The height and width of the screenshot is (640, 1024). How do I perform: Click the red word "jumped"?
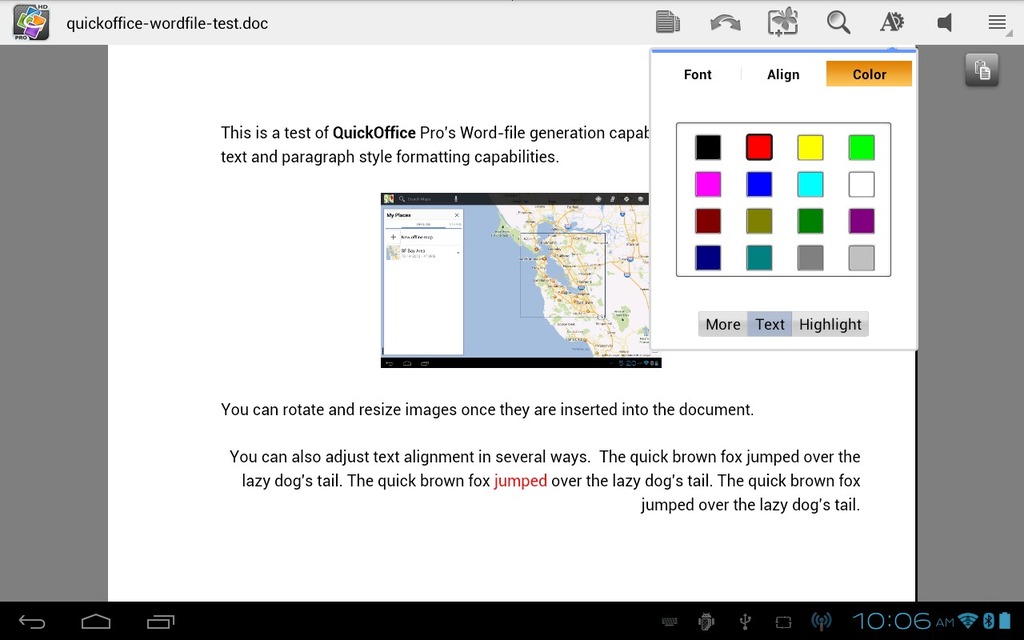pyautogui.click(x=520, y=481)
